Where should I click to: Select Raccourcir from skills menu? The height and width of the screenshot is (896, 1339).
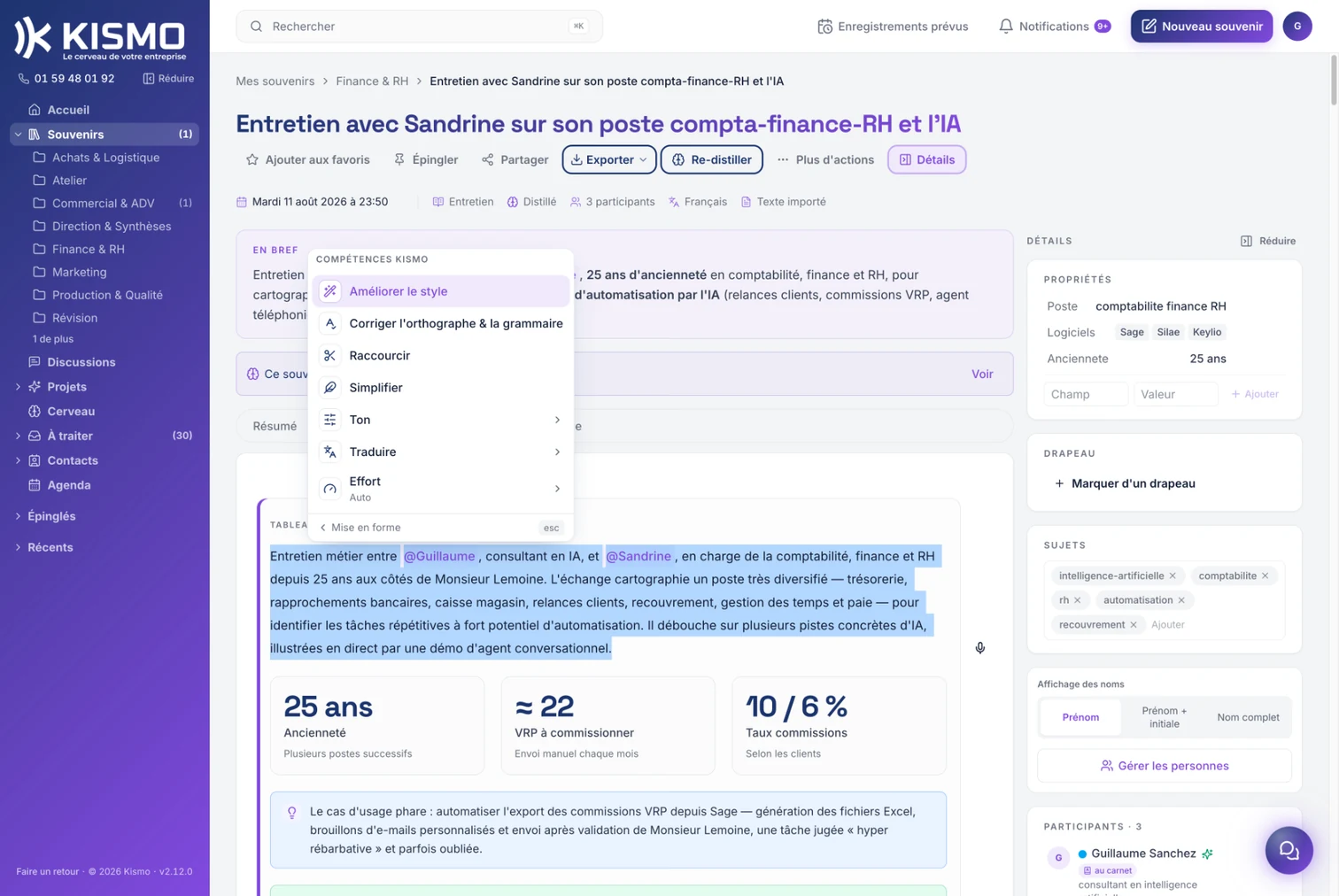click(440, 356)
